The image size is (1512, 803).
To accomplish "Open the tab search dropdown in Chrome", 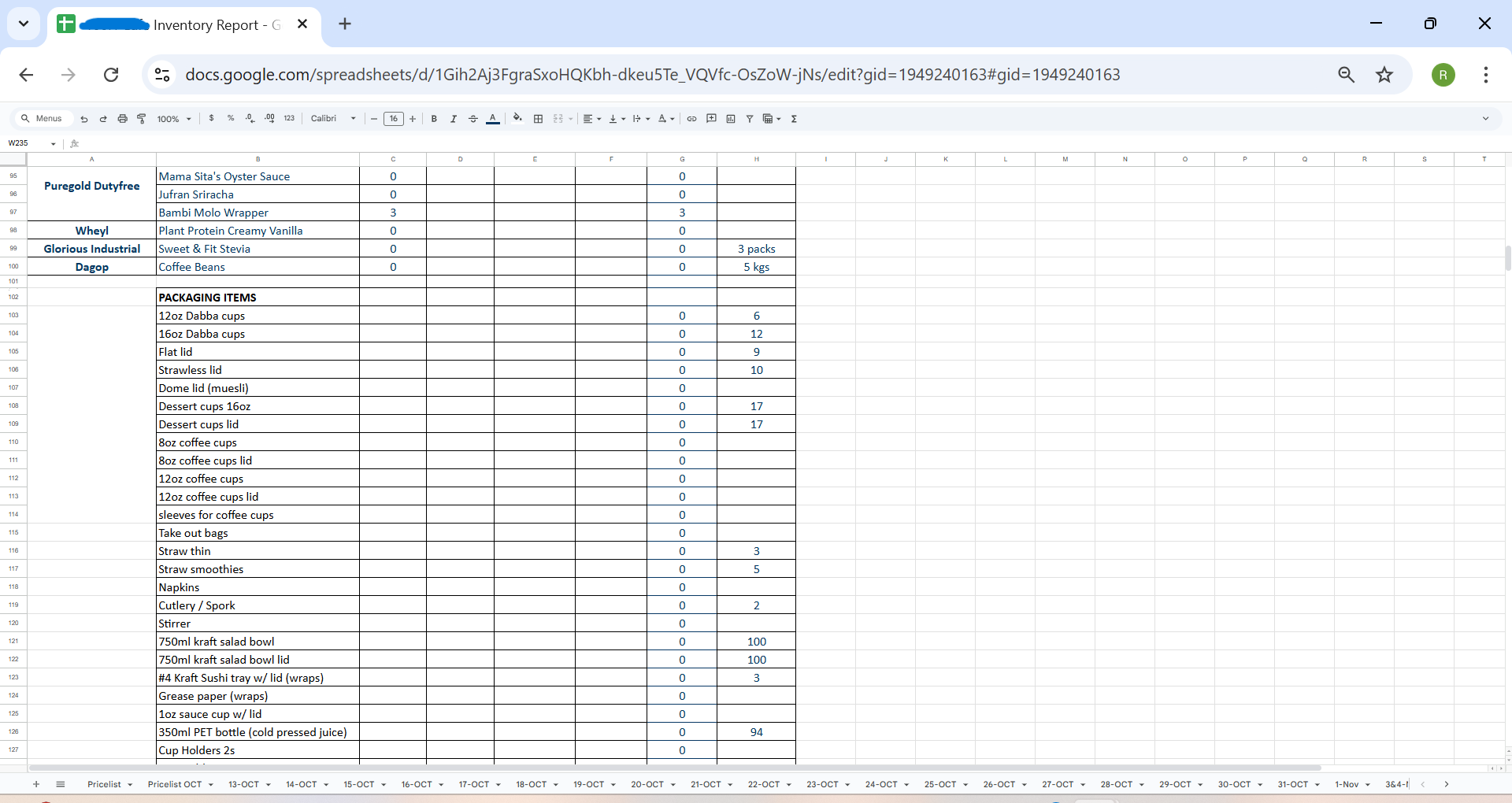I will click(24, 24).
